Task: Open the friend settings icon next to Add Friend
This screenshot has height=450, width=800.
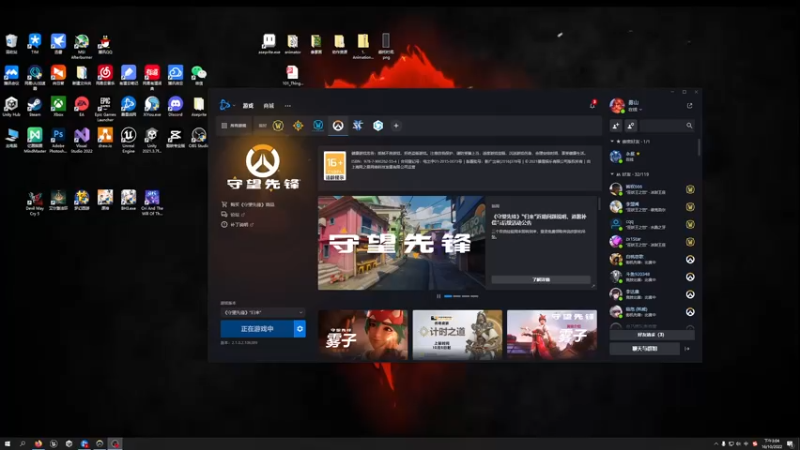Action: pos(631,126)
